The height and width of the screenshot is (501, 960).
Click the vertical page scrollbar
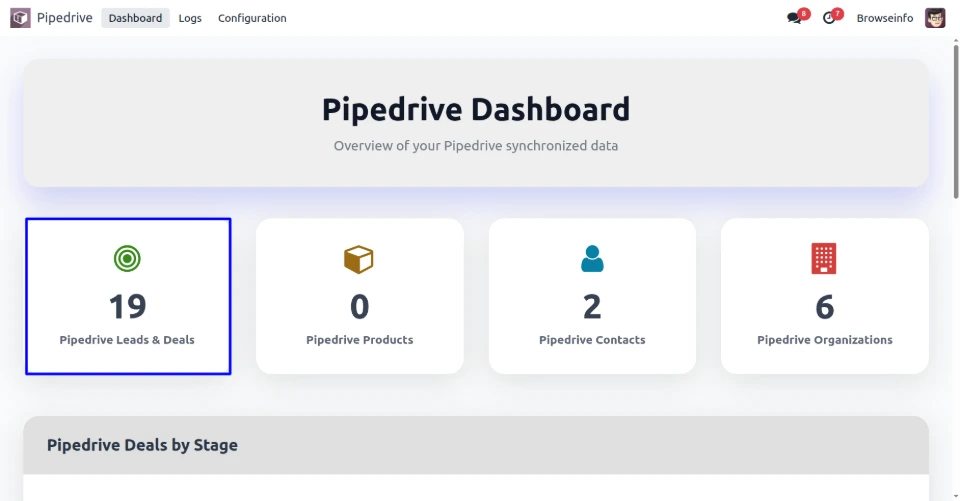click(956, 121)
